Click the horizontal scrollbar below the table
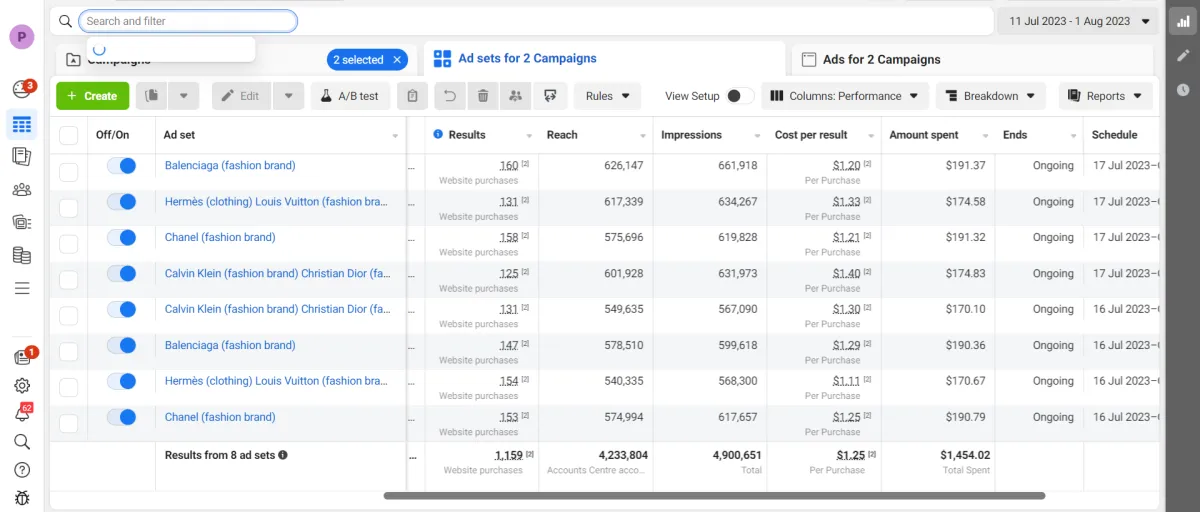The image size is (1200, 512). click(714, 496)
